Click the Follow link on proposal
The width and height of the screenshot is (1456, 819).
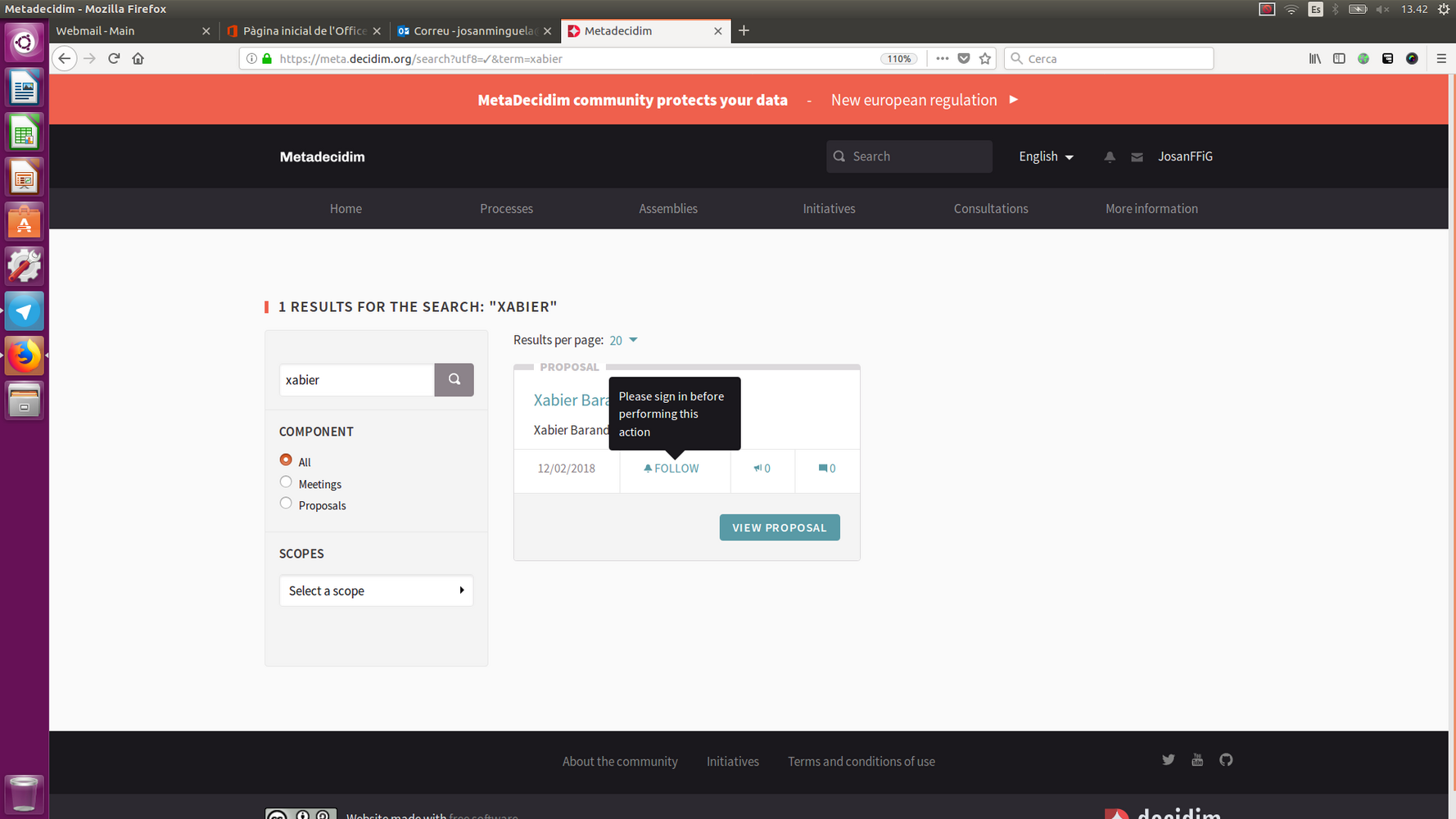pos(671,468)
